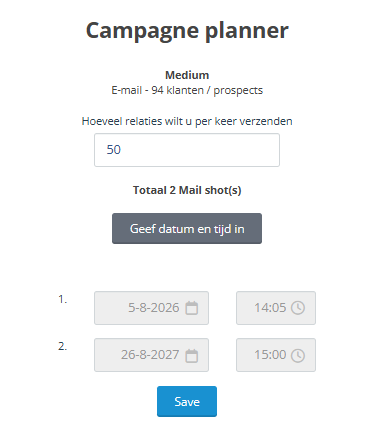Image resolution: width=384 pixels, height=438 pixels.
Task: Click the row number '1.' of the schedule
Action: (62, 299)
